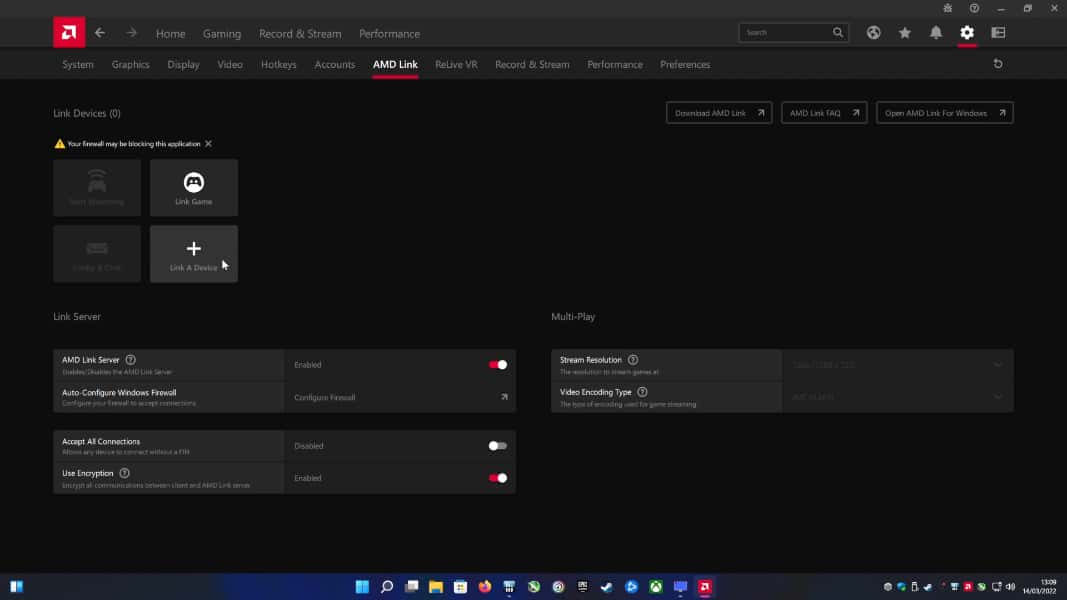Screen dimensions: 1067x600
Task: Click the AMD logo icon
Action: coord(69,33)
